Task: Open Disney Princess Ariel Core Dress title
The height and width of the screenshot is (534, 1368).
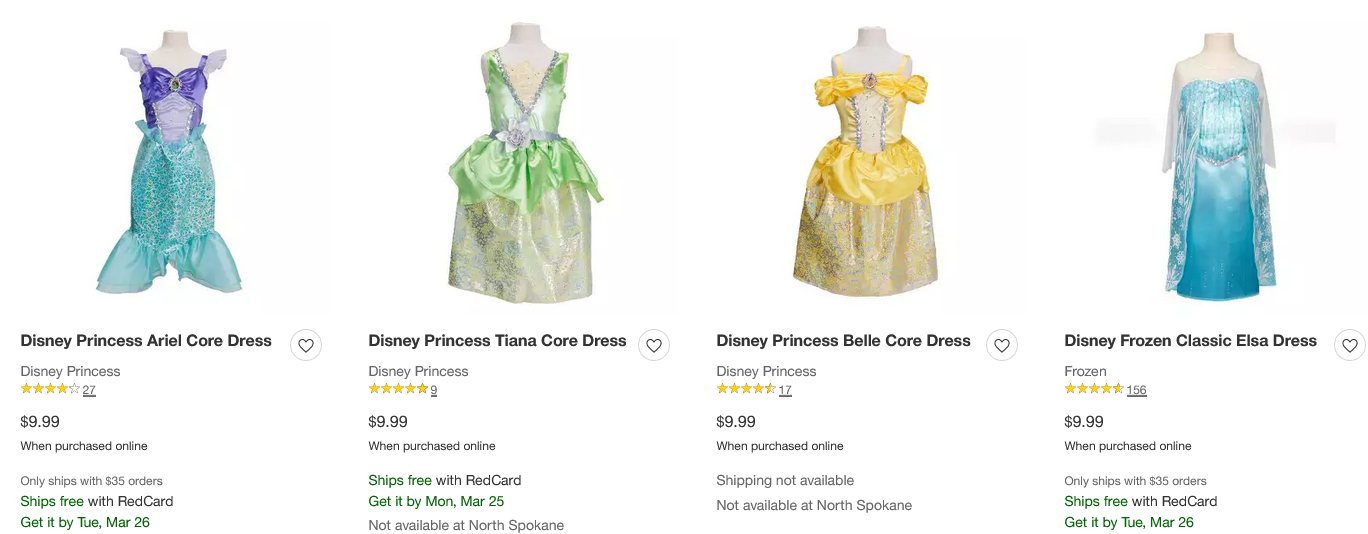Action: coord(146,341)
